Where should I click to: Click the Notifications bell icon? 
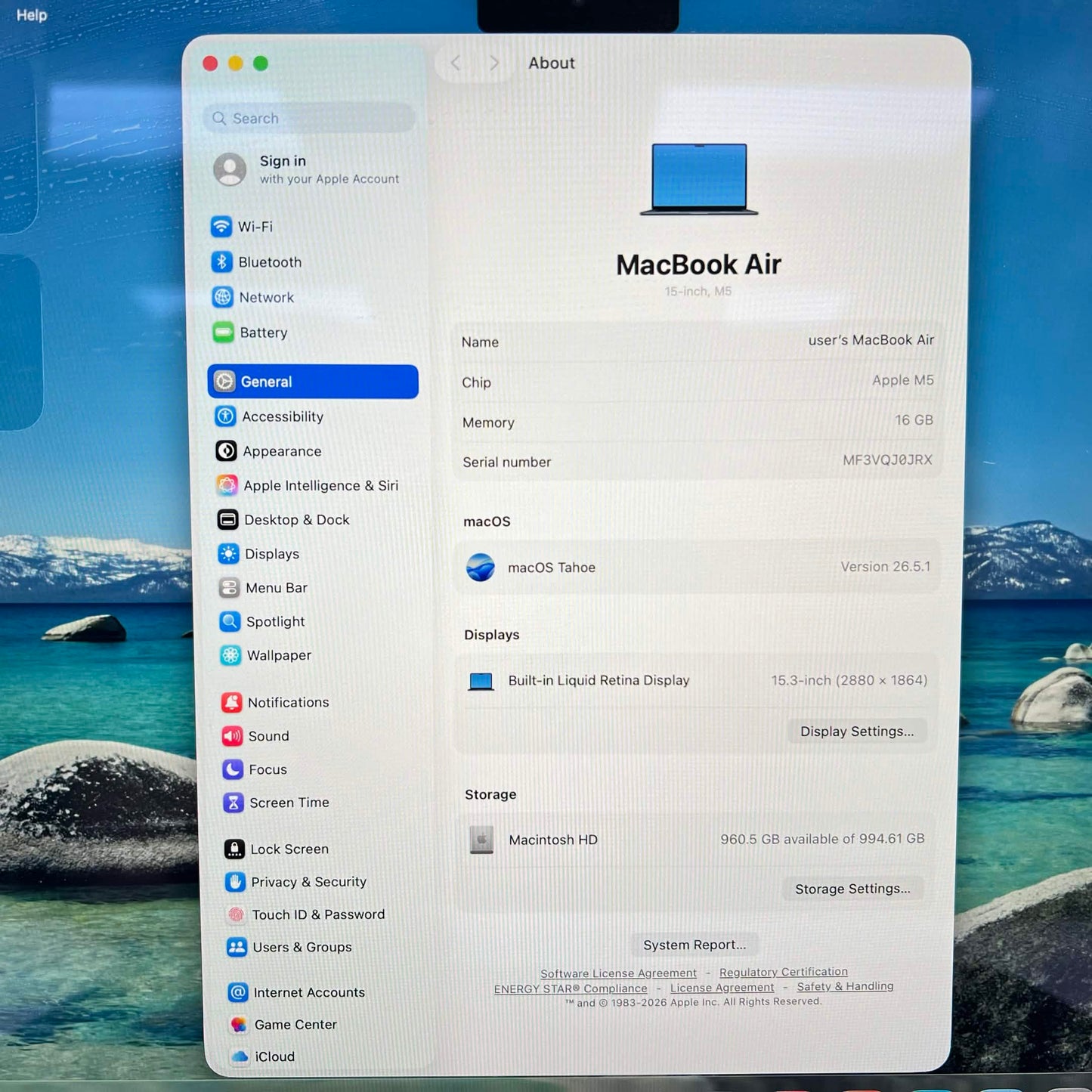(x=231, y=702)
